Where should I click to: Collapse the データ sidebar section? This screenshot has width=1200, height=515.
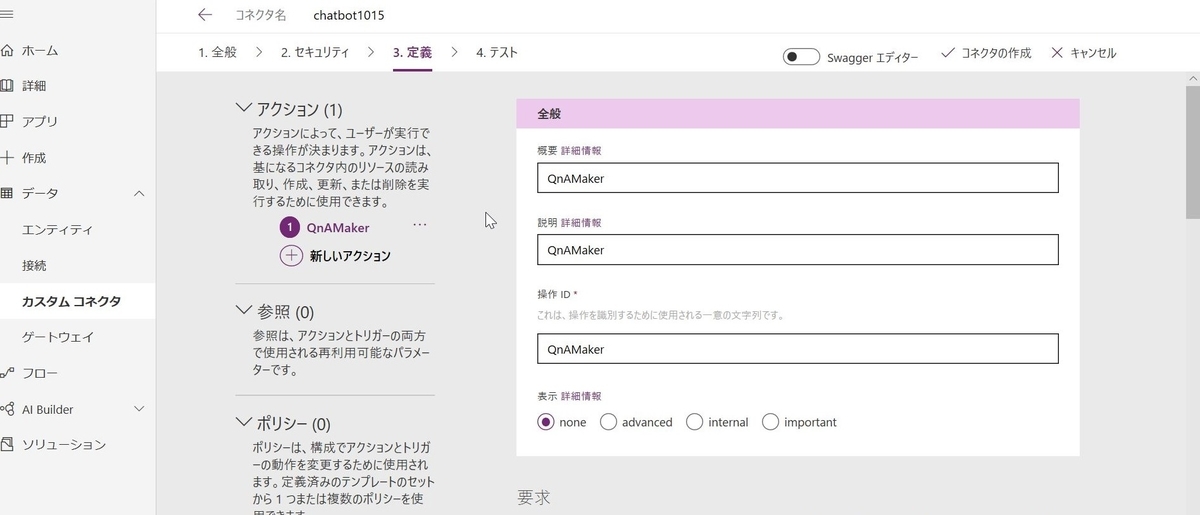coord(139,193)
